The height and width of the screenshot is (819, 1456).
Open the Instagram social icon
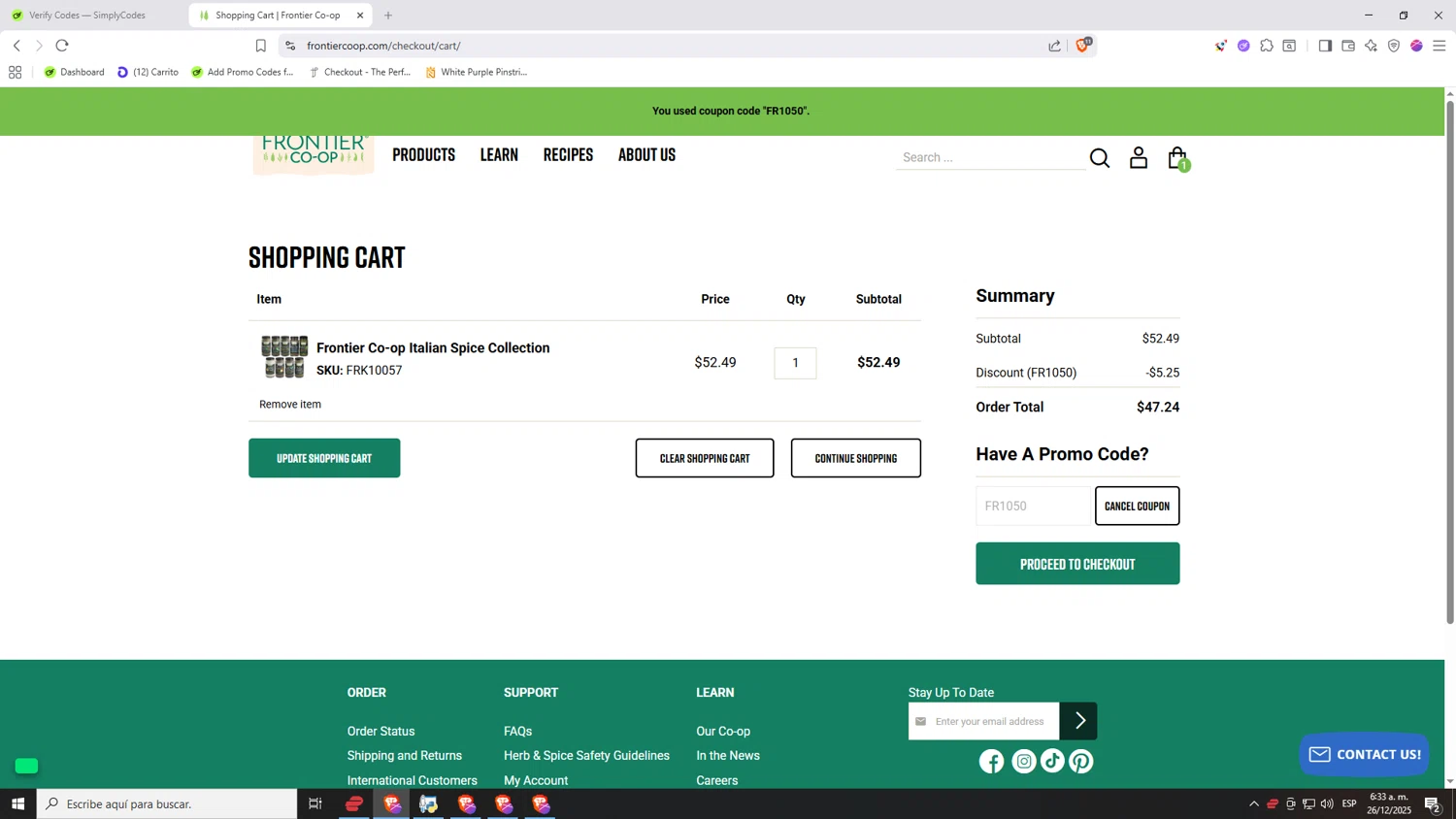(x=1024, y=762)
